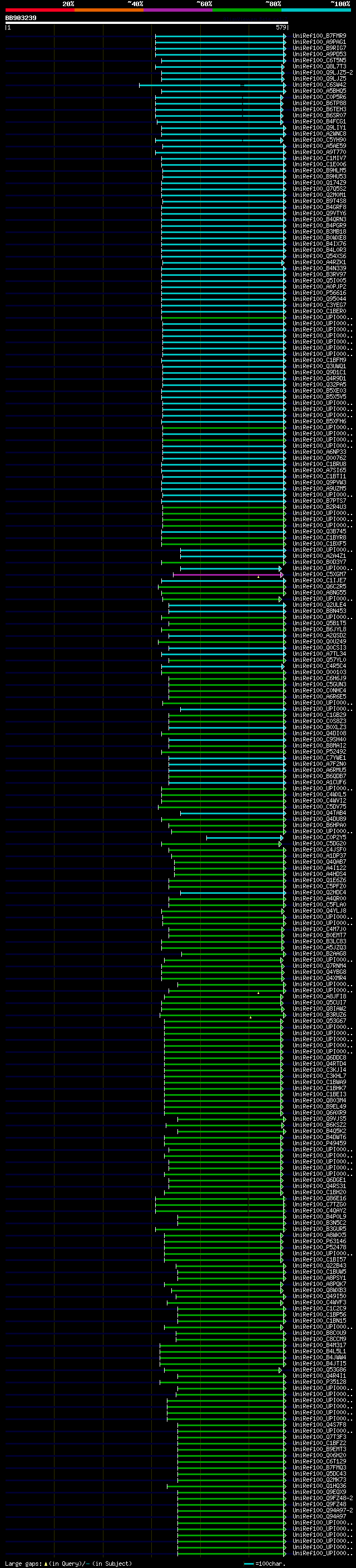Select hit label UniRef100_P56616
Image resolution: width=356 pixels, height=1568 pixels.
click(319, 293)
